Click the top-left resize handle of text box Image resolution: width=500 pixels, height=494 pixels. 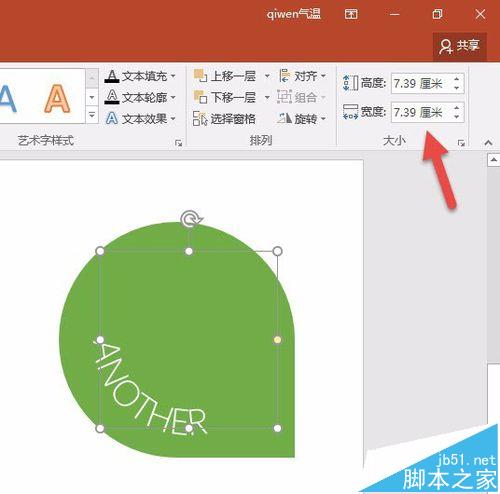click(x=100, y=251)
